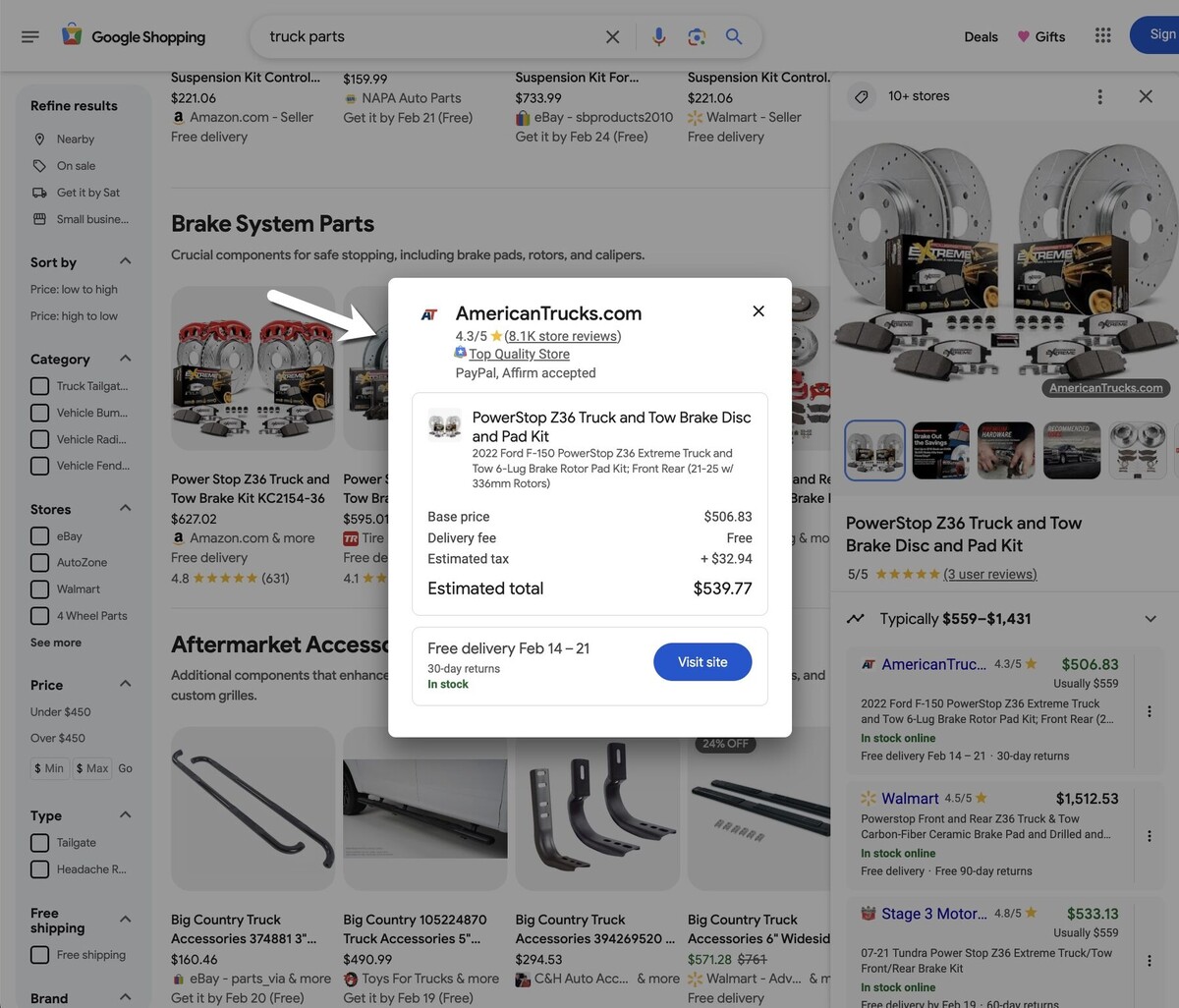Collapse the Free shipping section
The image size is (1179, 1008).
(x=125, y=920)
